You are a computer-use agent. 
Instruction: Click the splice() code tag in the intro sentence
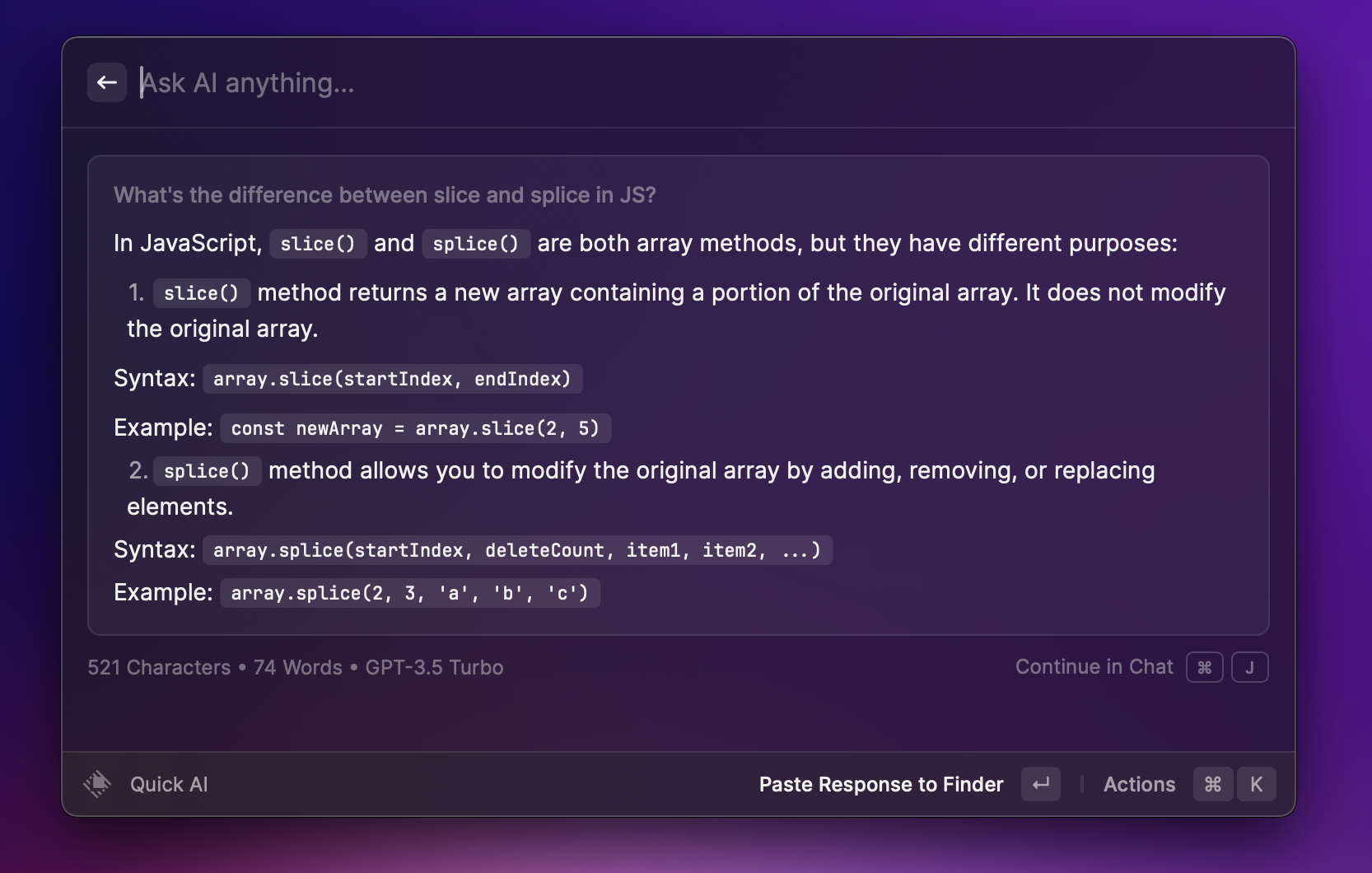point(475,244)
